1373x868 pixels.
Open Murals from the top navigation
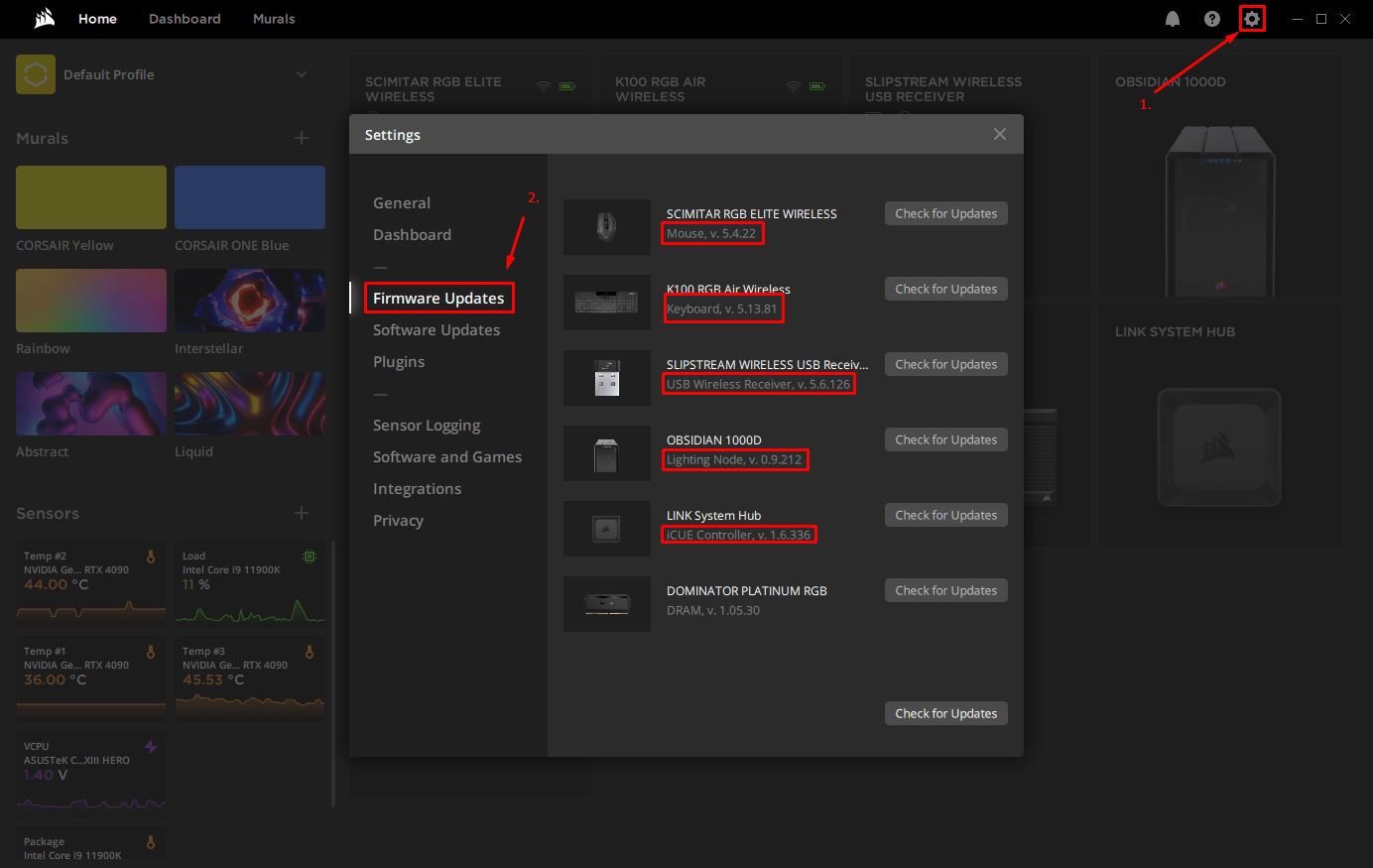274,18
